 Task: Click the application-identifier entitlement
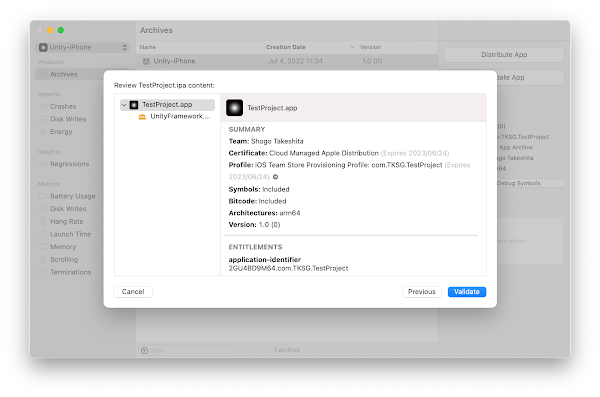265,260
